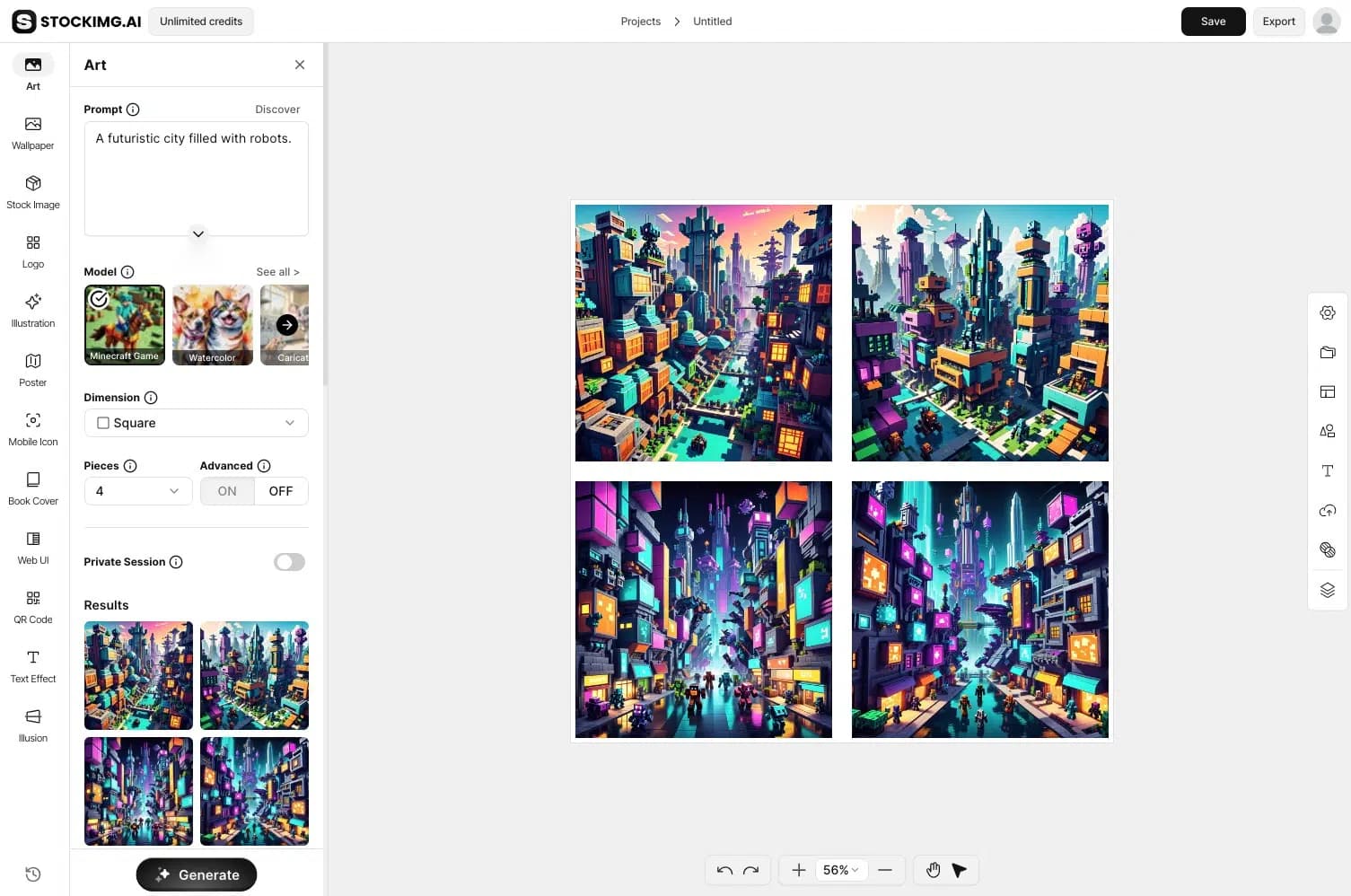Select the Watercolor model thumbnail
Screen dimensions: 1351x896
tap(212, 324)
